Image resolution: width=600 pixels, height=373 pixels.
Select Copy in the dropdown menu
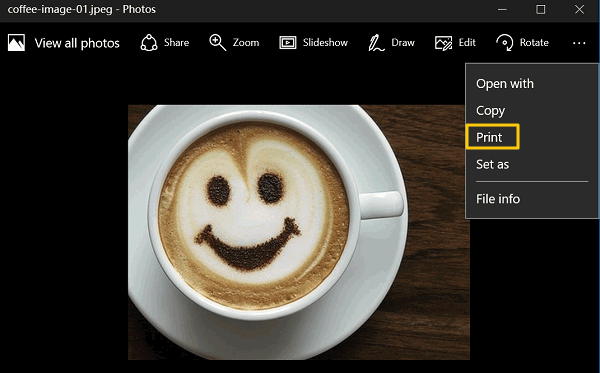[490, 111]
